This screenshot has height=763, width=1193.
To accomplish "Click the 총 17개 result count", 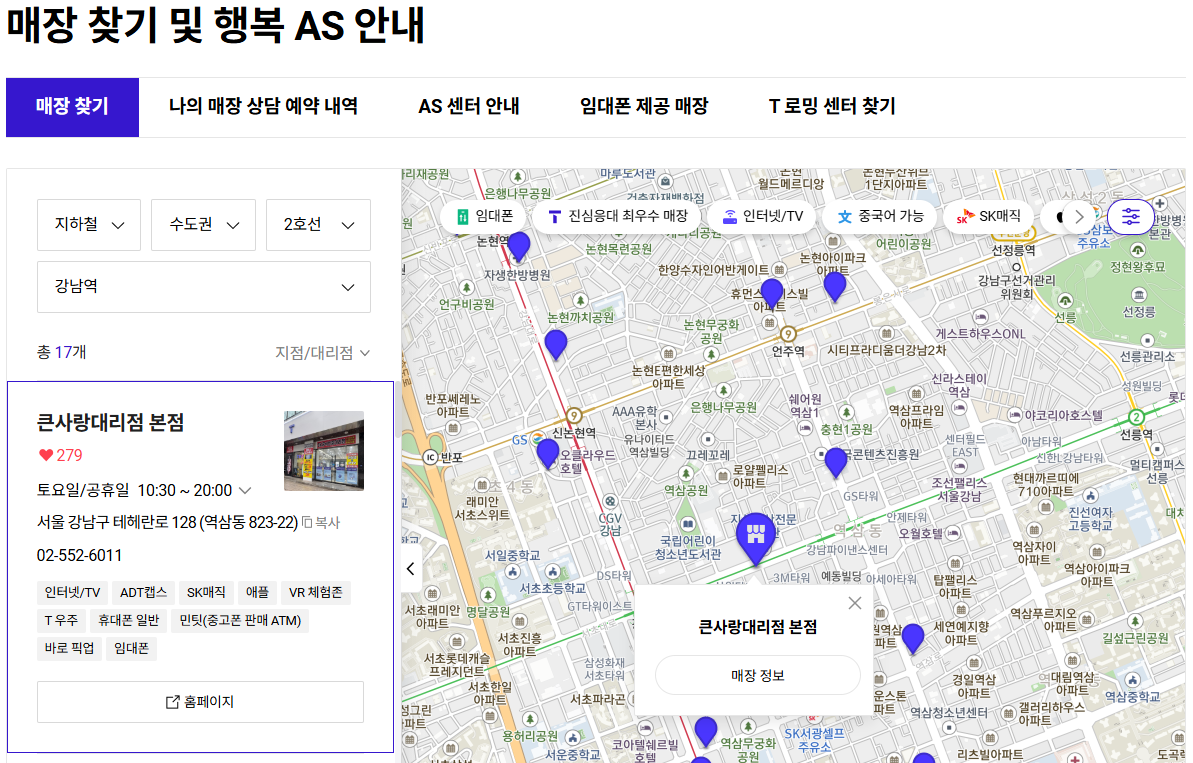I will coord(62,352).
